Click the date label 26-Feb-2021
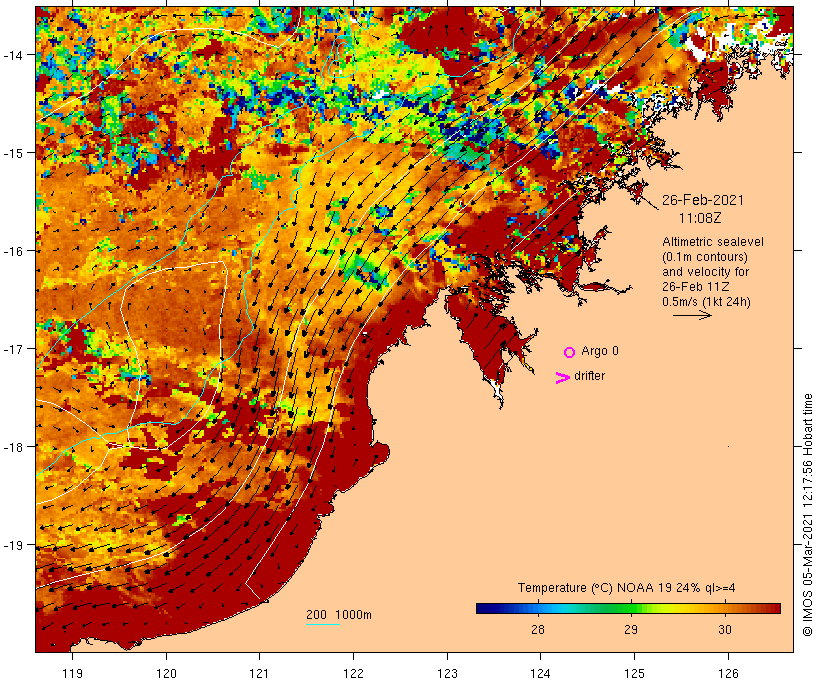This screenshot has width=820, height=680. point(702,200)
